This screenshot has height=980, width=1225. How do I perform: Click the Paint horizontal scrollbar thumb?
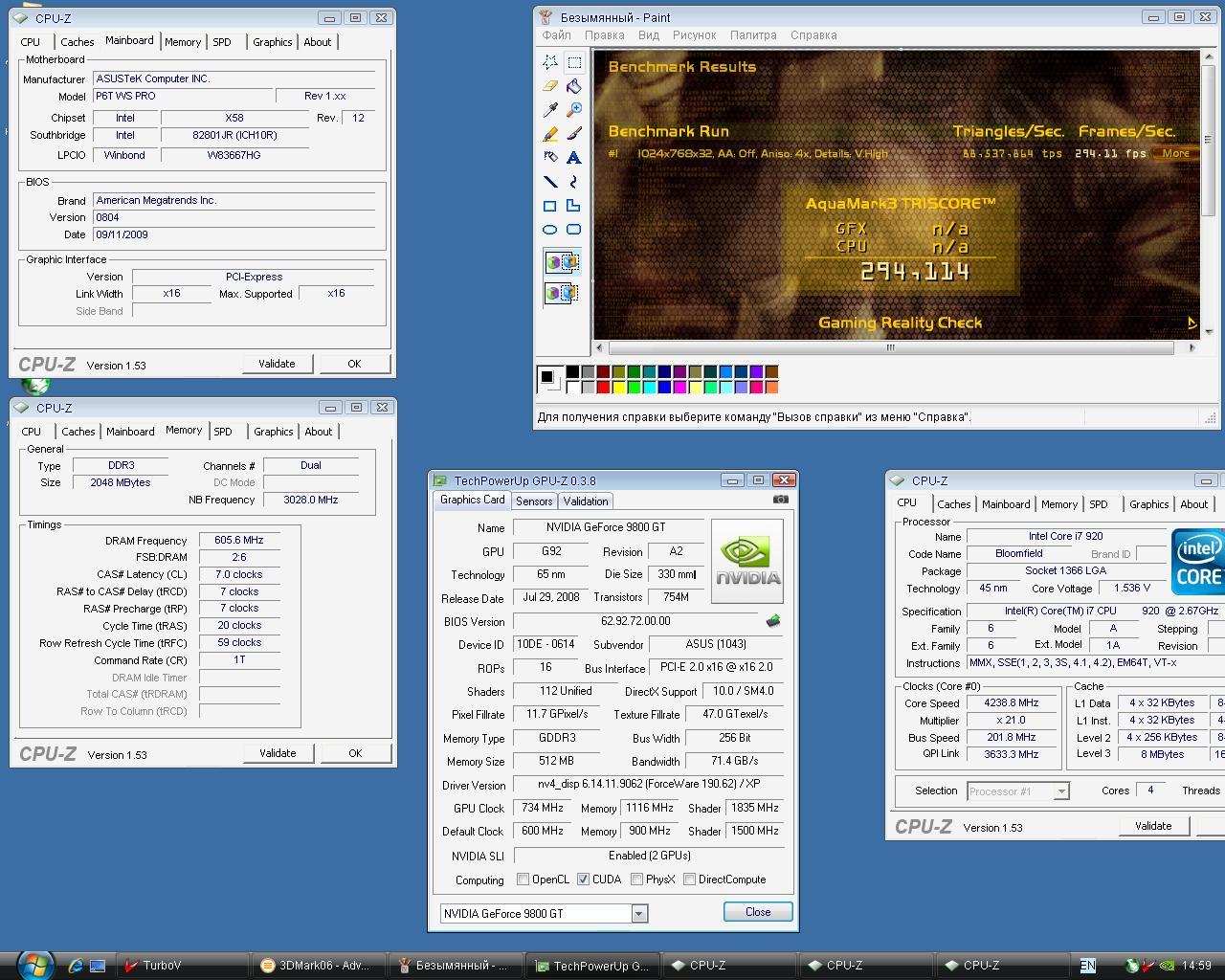point(890,347)
